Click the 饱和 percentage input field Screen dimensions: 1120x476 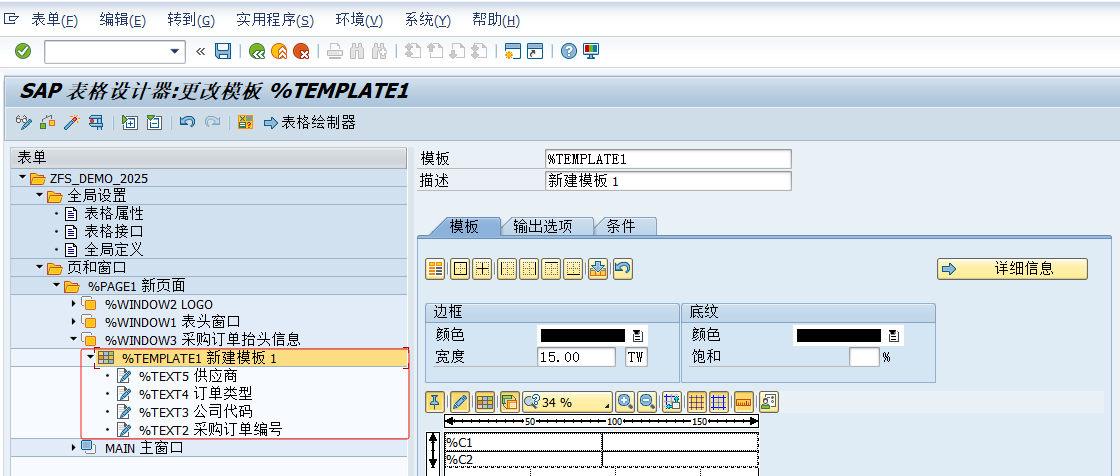tap(864, 357)
